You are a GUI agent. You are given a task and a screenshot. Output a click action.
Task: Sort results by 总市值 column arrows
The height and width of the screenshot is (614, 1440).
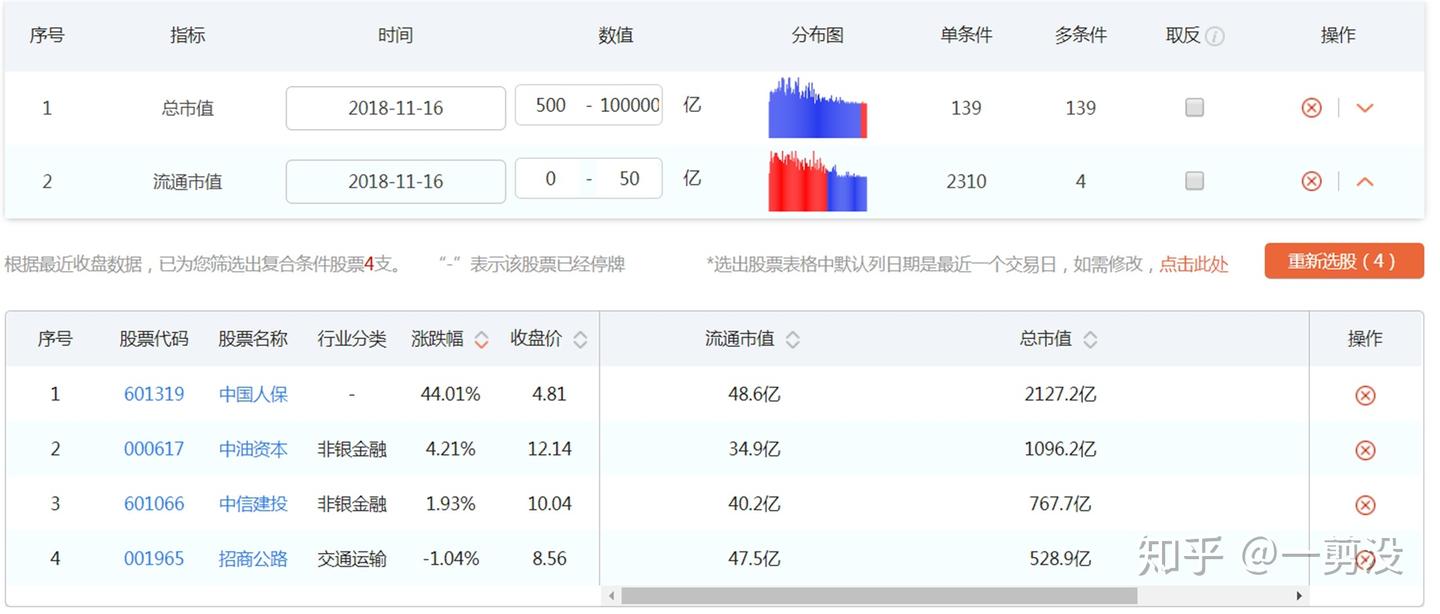tap(1092, 339)
